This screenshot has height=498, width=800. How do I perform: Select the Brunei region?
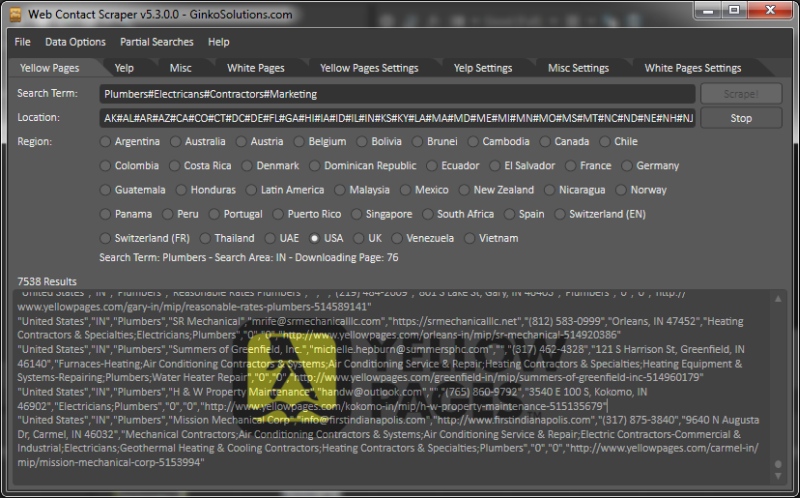coord(435,141)
